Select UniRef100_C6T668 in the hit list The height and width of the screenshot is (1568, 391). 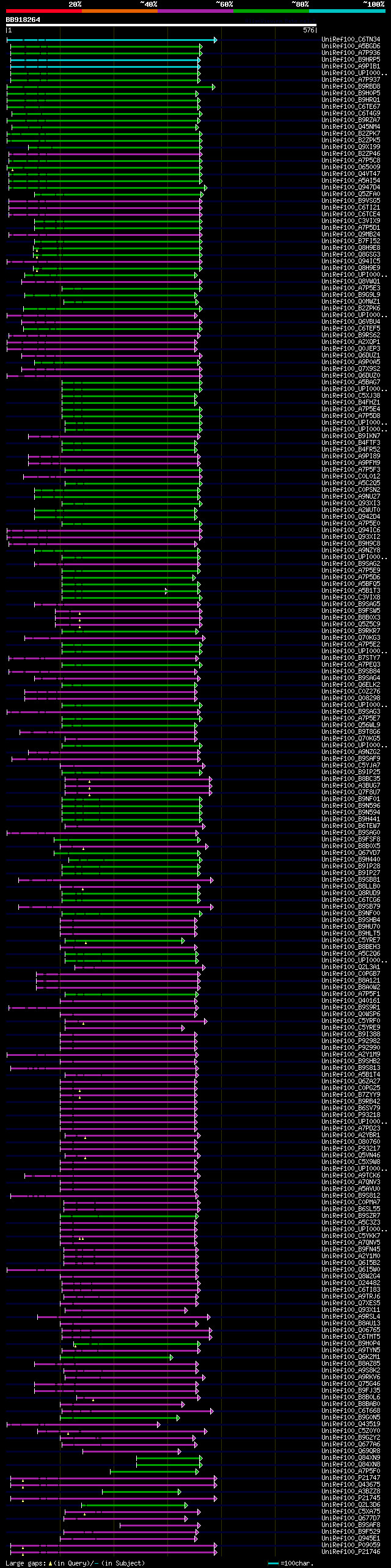pos(351,1411)
